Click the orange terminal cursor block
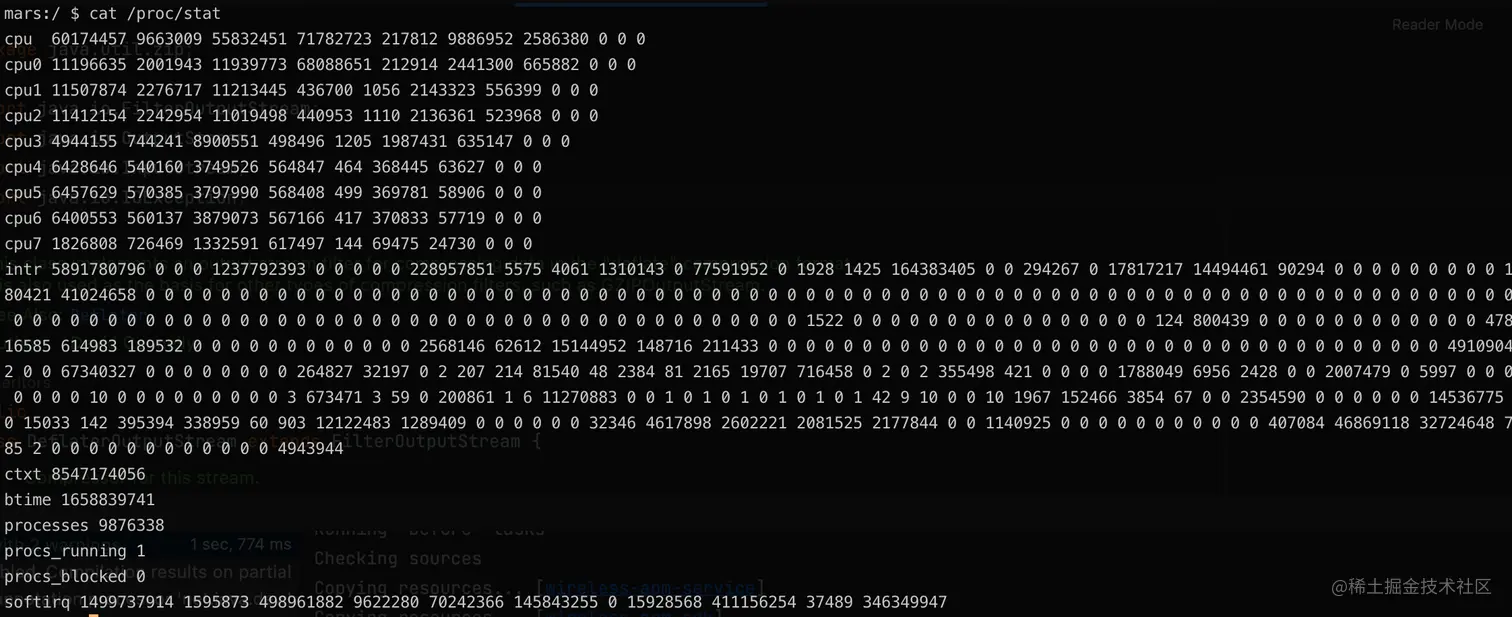Screen dimensions: 1512x617 click(x=94, y=615)
